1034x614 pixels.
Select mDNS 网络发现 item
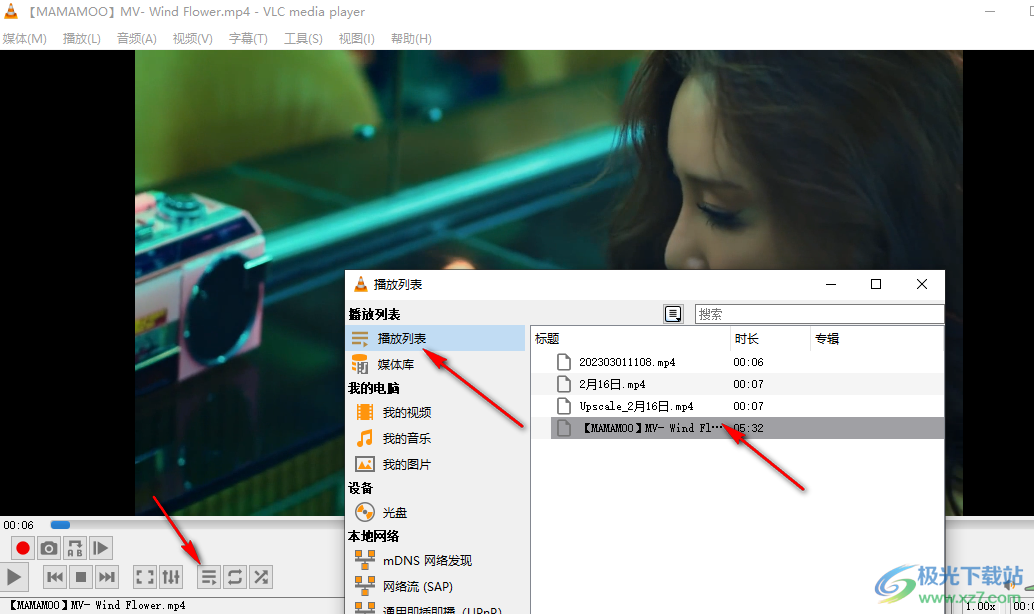427,561
